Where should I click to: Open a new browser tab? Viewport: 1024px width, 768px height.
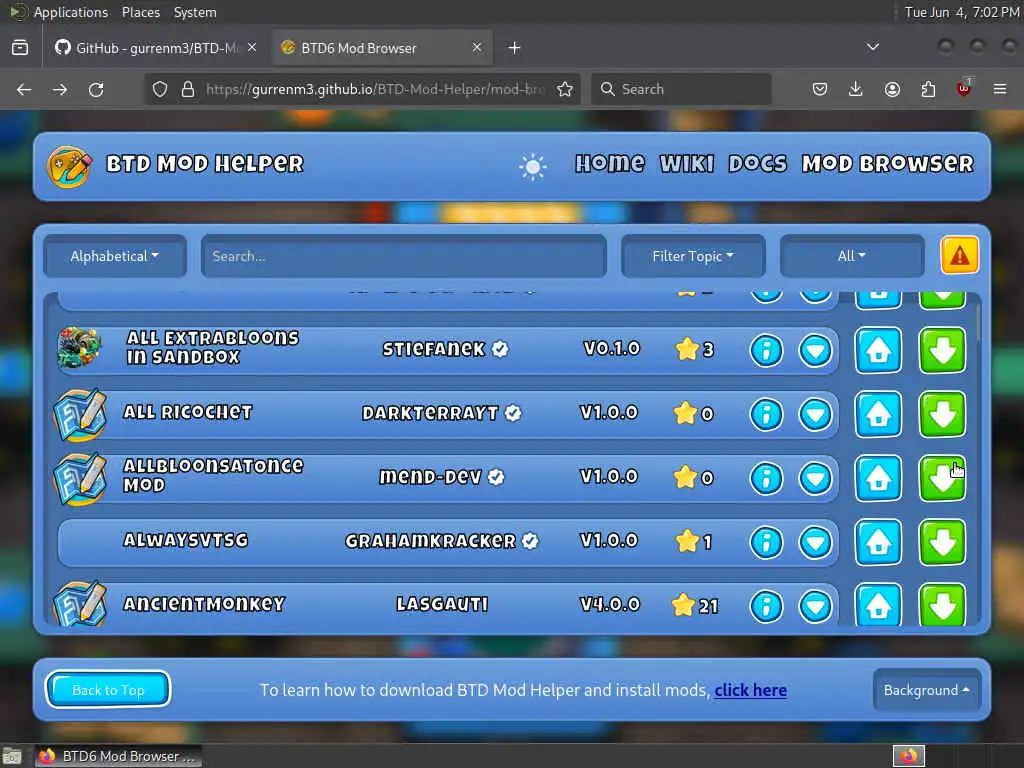(x=514, y=48)
